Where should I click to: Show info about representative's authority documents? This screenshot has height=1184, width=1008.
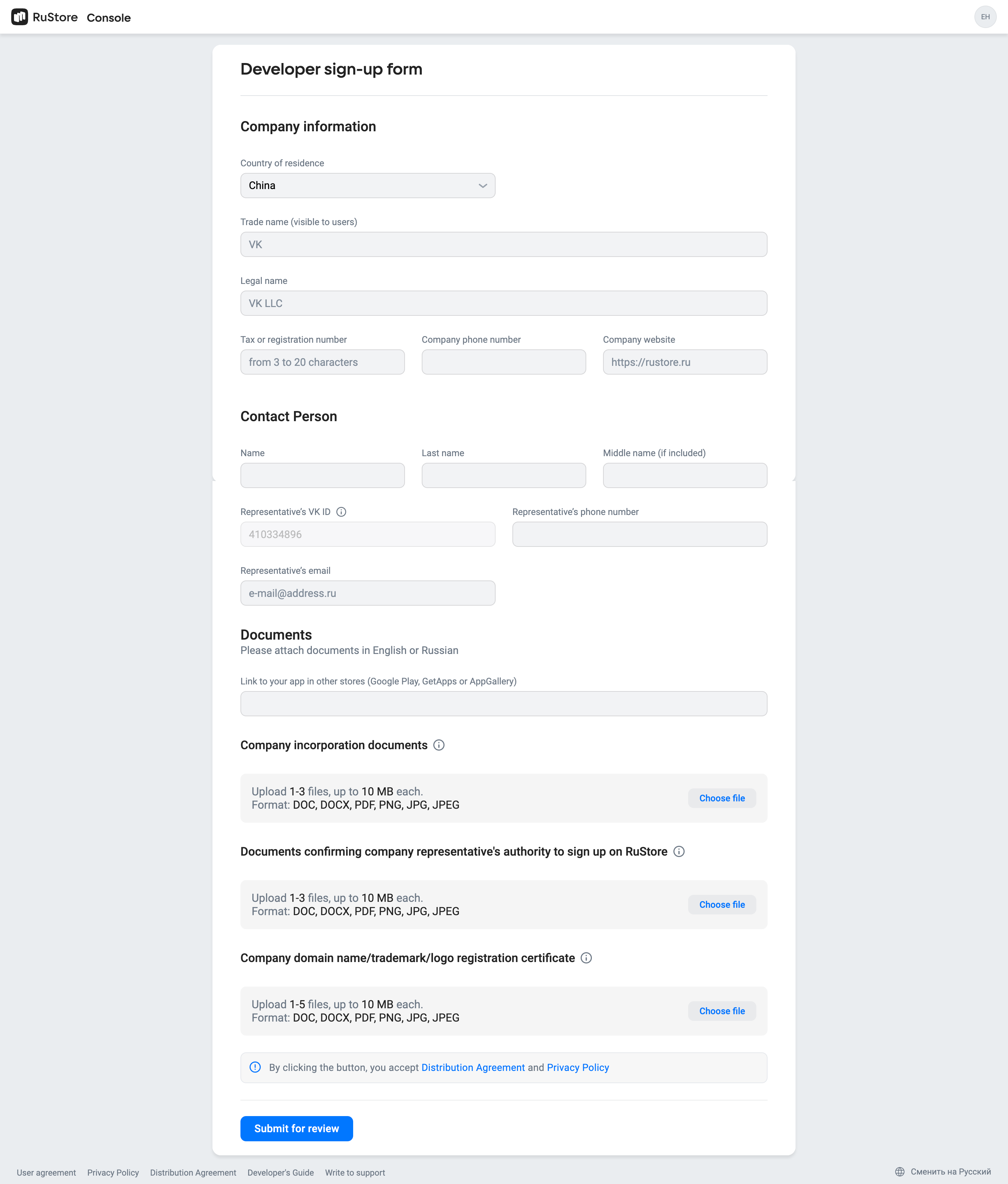coord(679,851)
